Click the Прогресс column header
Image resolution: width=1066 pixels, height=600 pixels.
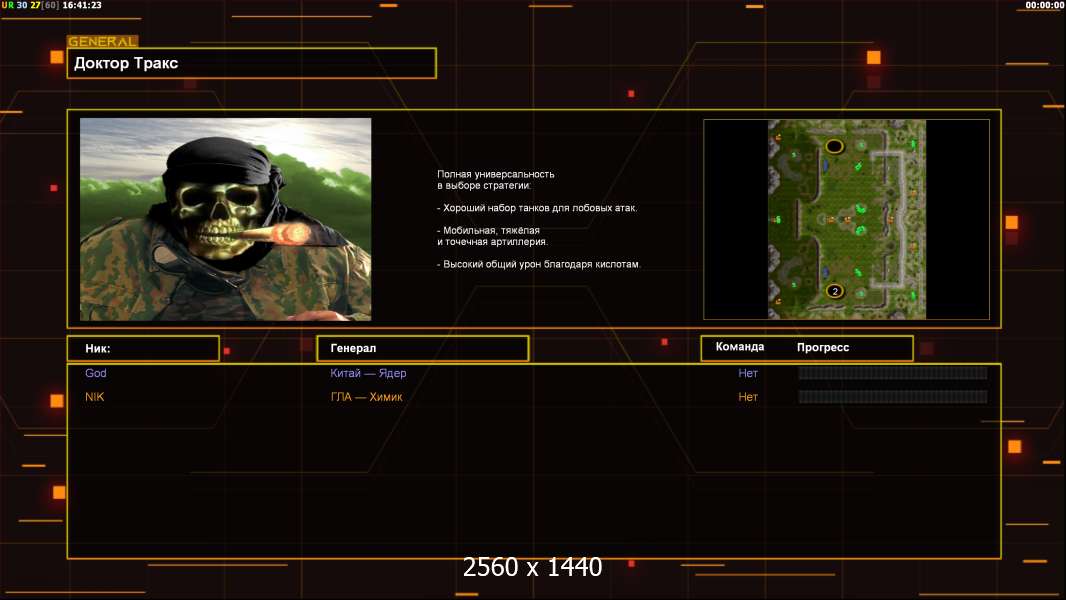tap(823, 347)
